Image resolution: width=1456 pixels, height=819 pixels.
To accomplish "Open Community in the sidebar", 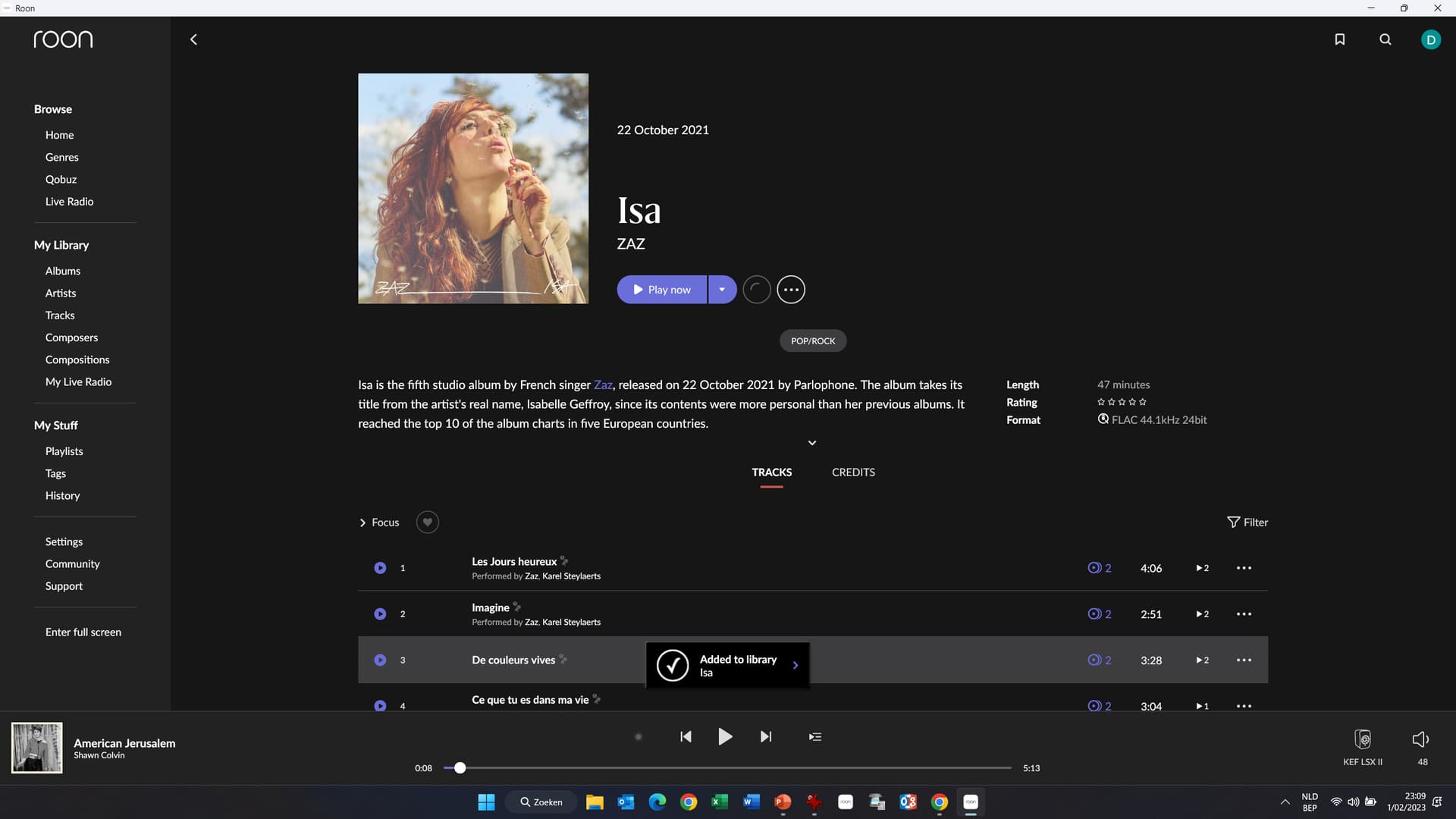I will click(72, 564).
